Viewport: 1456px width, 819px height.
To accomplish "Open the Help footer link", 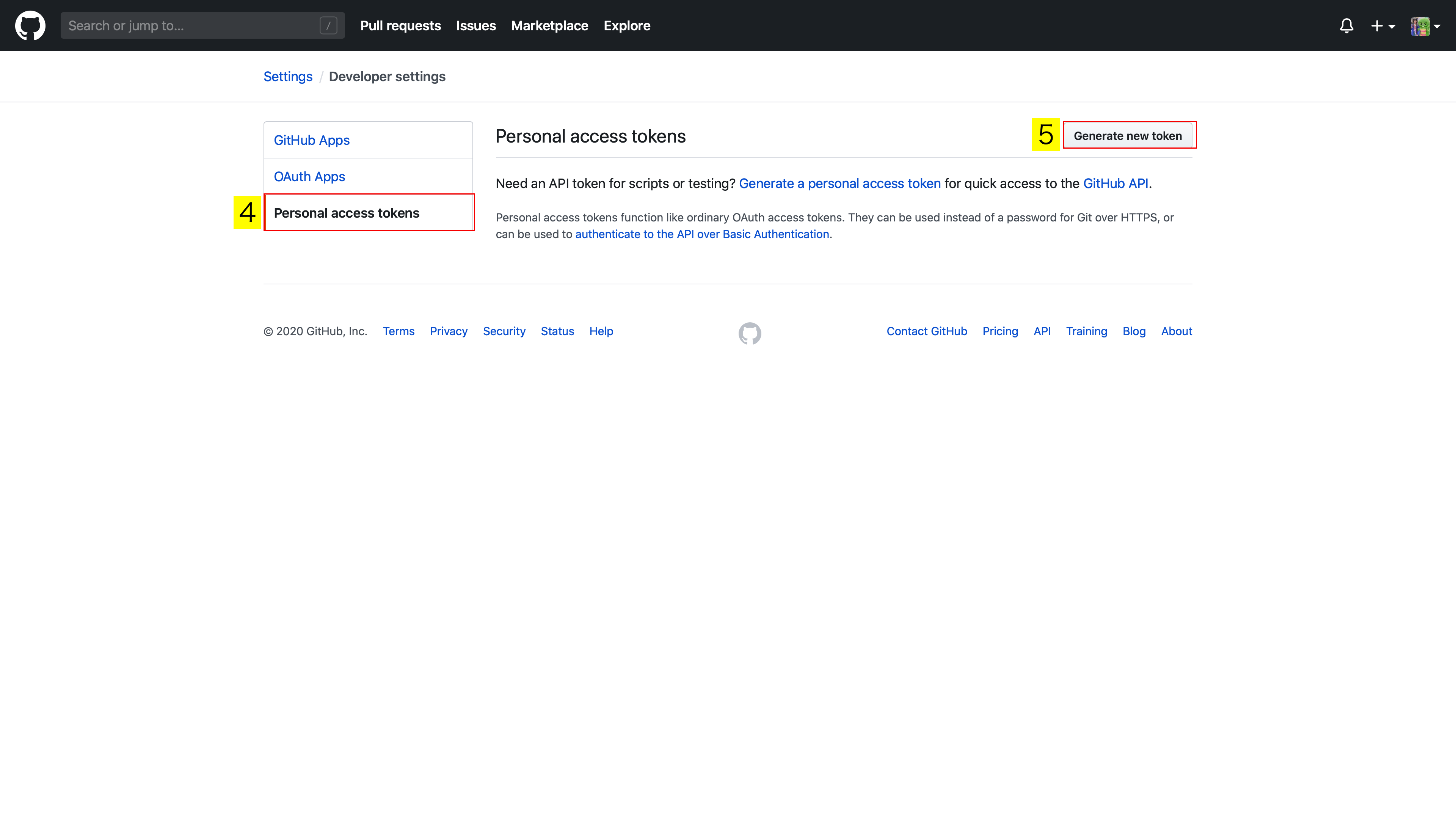I will pos(601,331).
